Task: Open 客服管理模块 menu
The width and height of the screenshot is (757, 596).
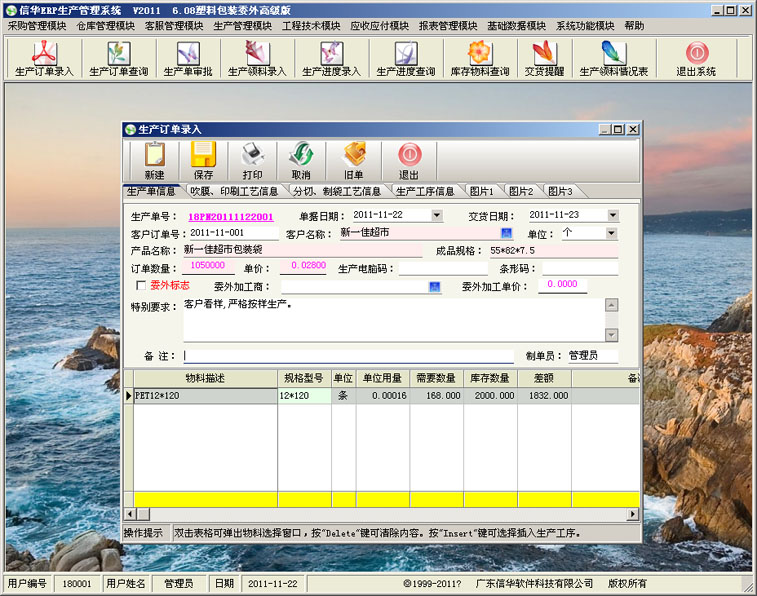Action: (174, 26)
